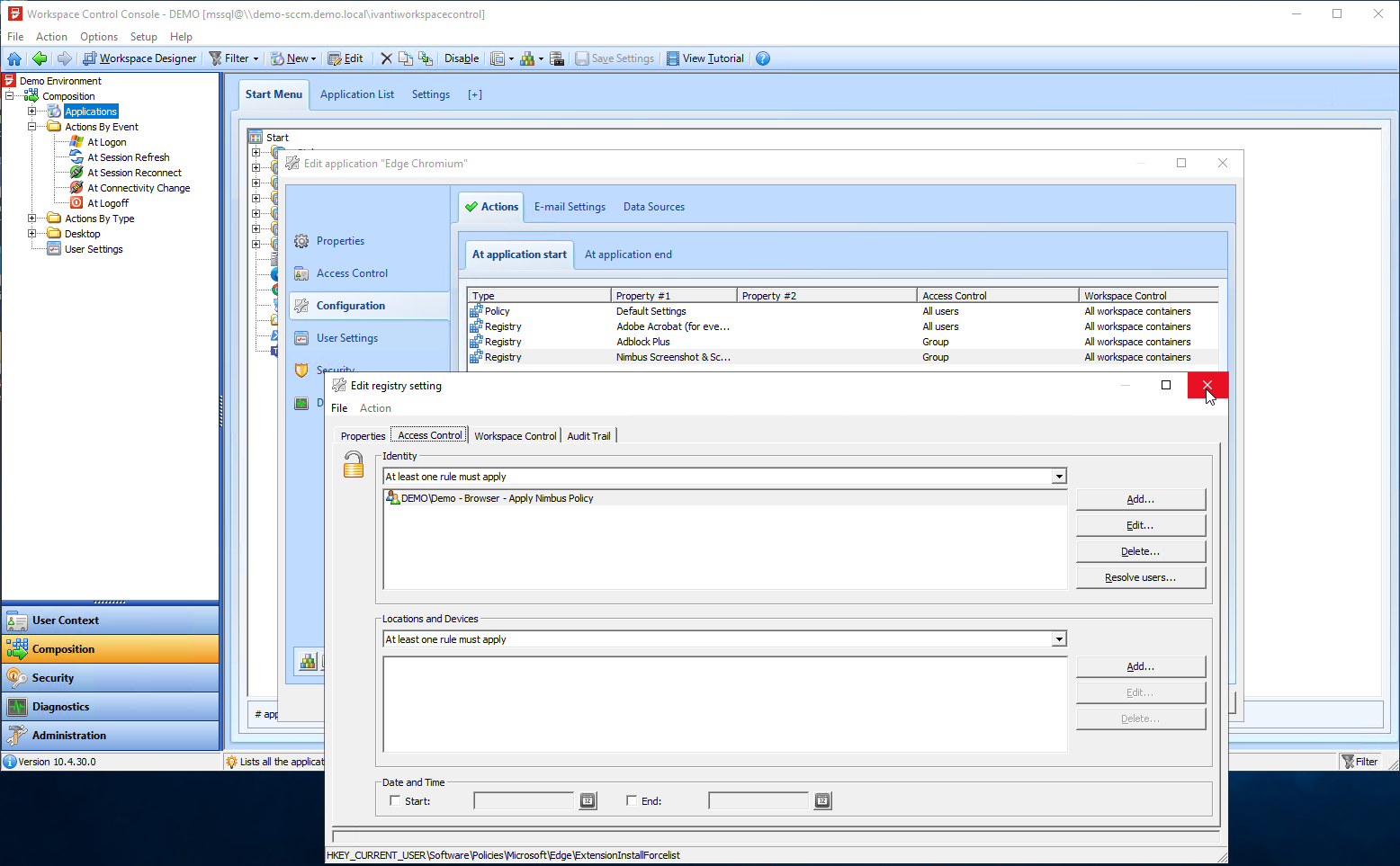Click the padlock icon in Access Control
Viewport: 1400px width, 866px height.
pos(354,465)
